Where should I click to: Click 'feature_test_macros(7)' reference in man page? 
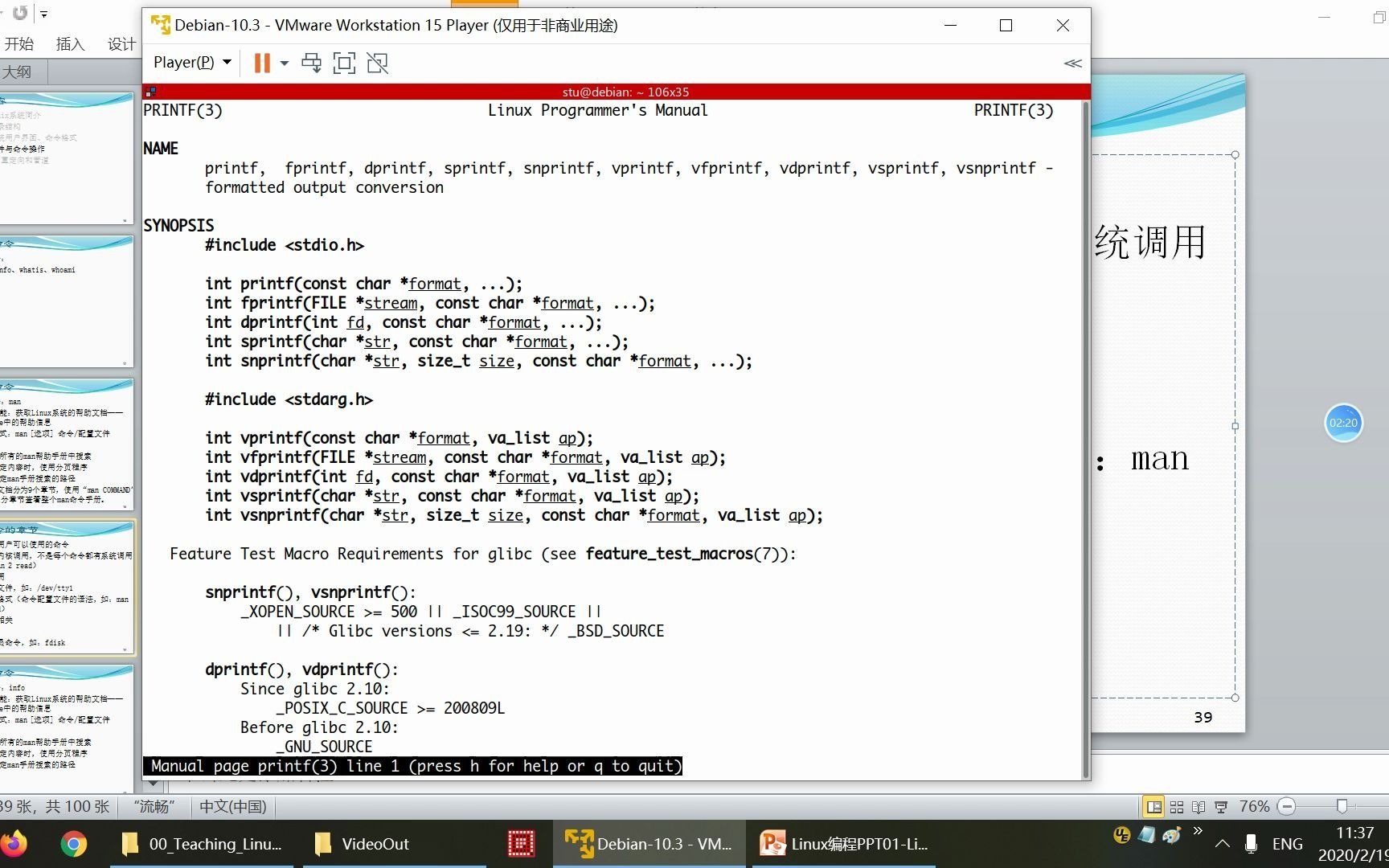(686, 554)
